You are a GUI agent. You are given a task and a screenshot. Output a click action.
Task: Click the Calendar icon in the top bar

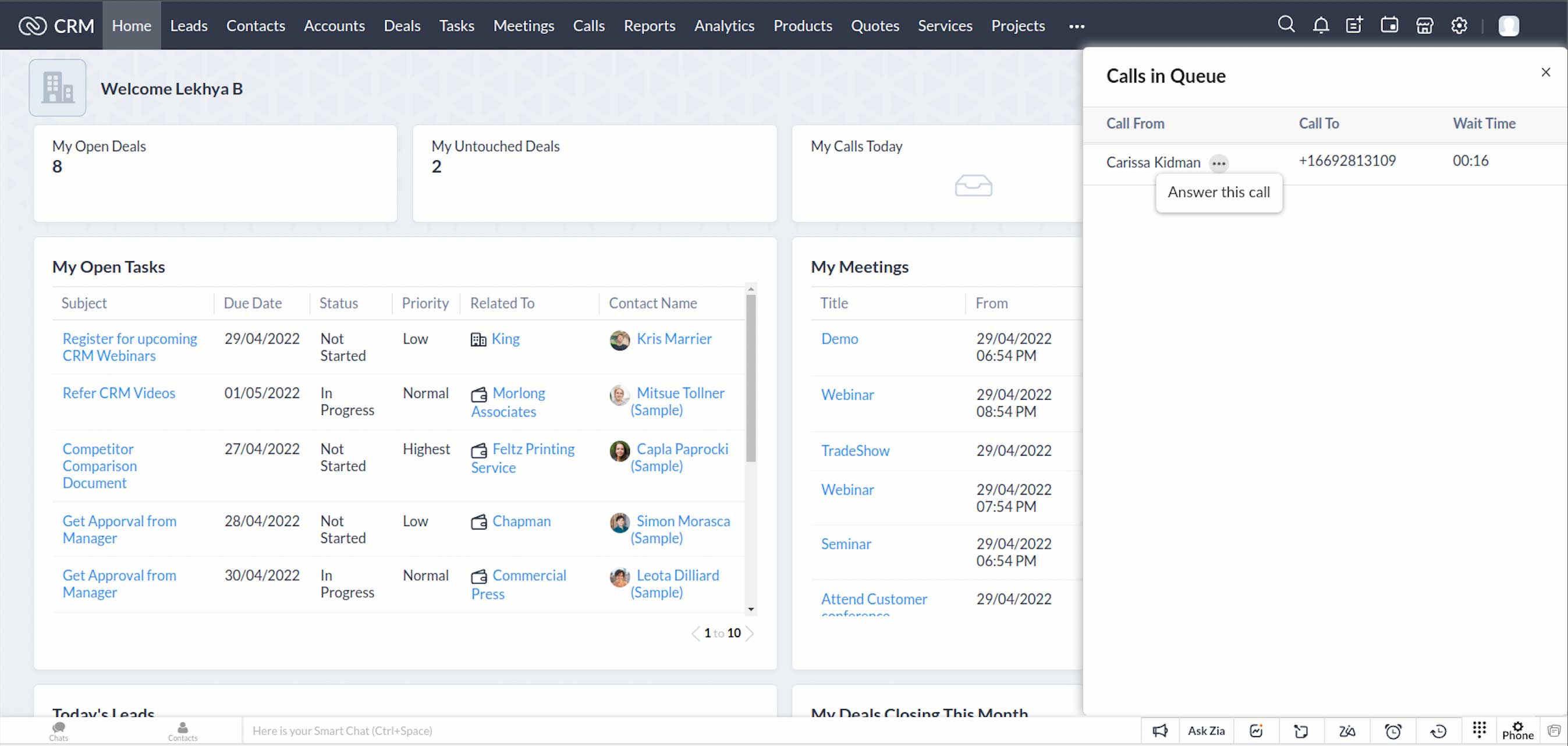(1389, 25)
